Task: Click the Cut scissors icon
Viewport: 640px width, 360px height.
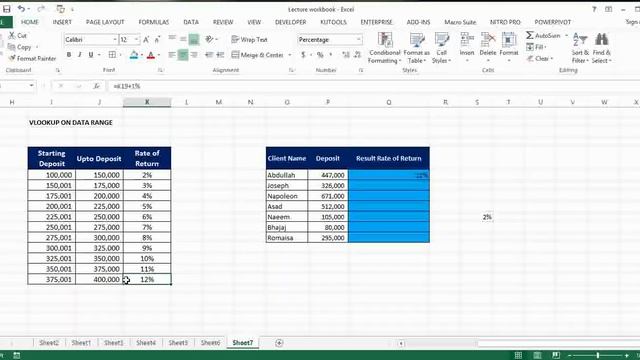Action: (12, 36)
